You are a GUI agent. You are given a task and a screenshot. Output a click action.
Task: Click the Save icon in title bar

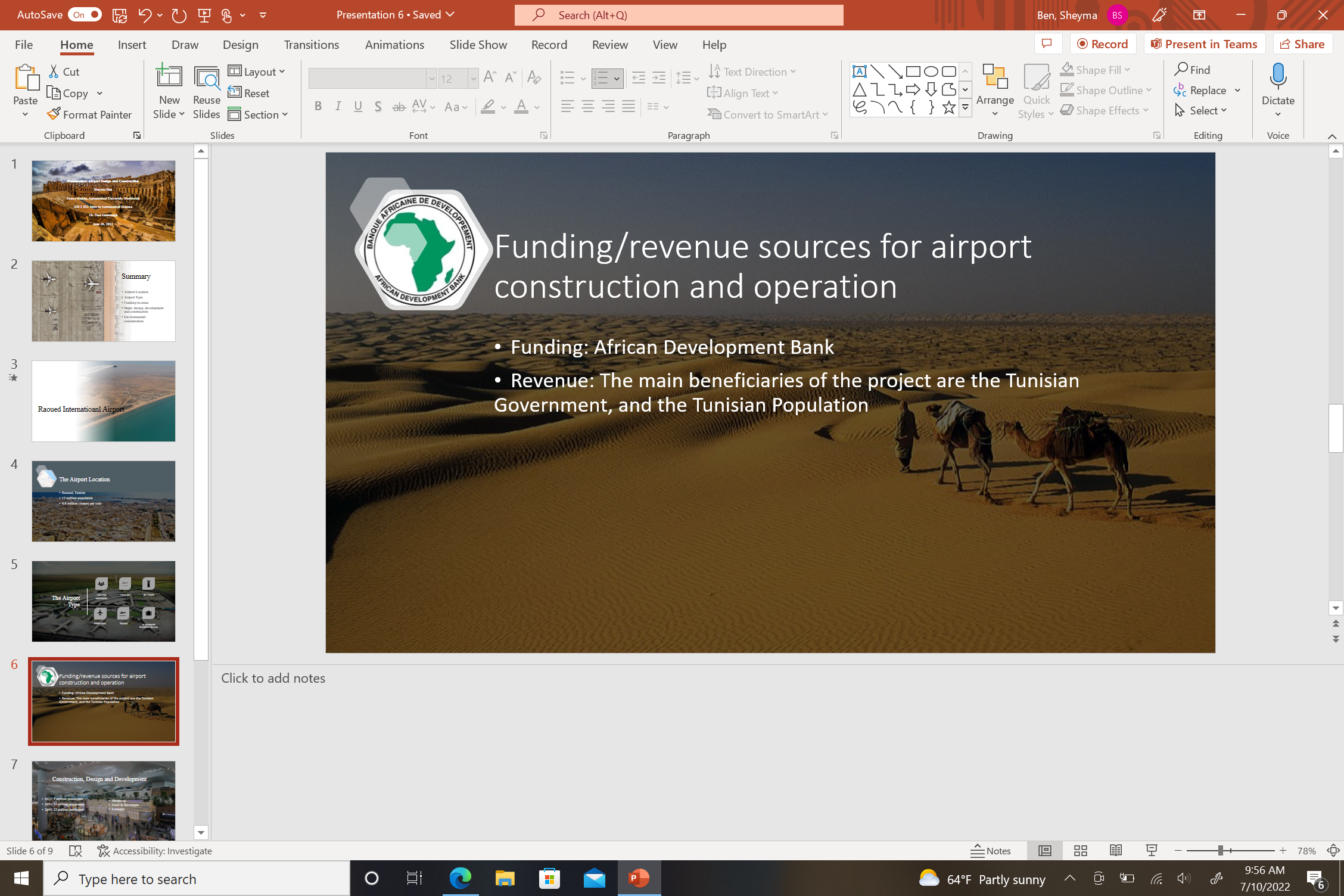(119, 15)
